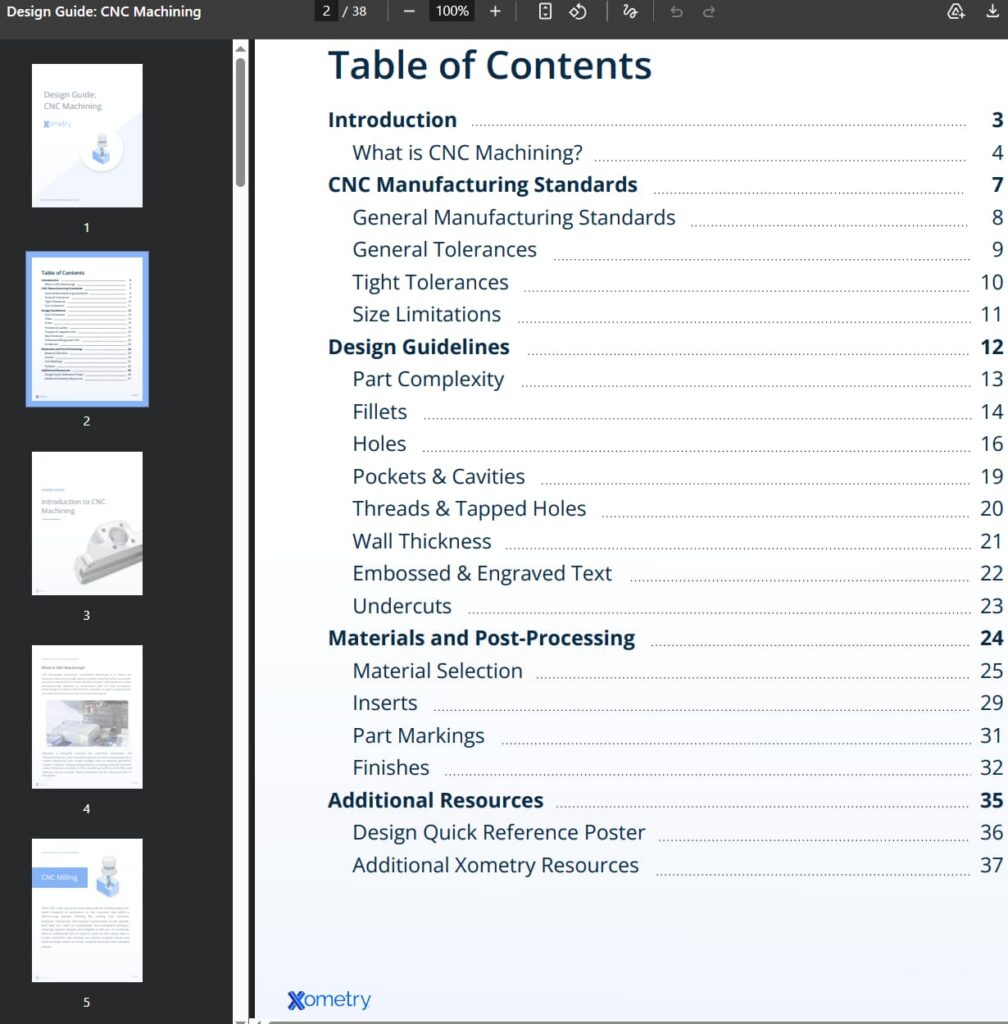Open General Manufacturing Standards entry
This screenshot has width=1008, height=1024.
pyautogui.click(x=514, y=217)
